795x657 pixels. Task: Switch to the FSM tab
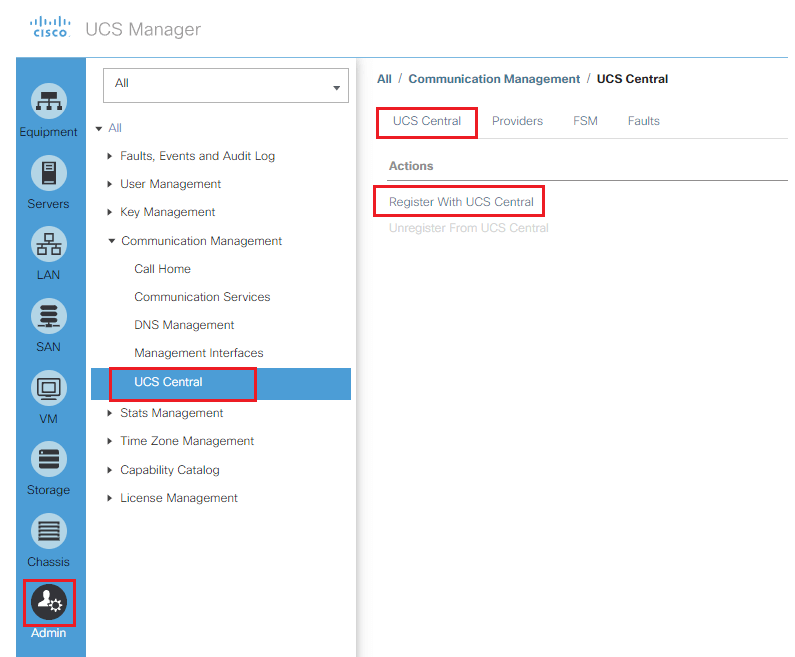tap(585, 121)
